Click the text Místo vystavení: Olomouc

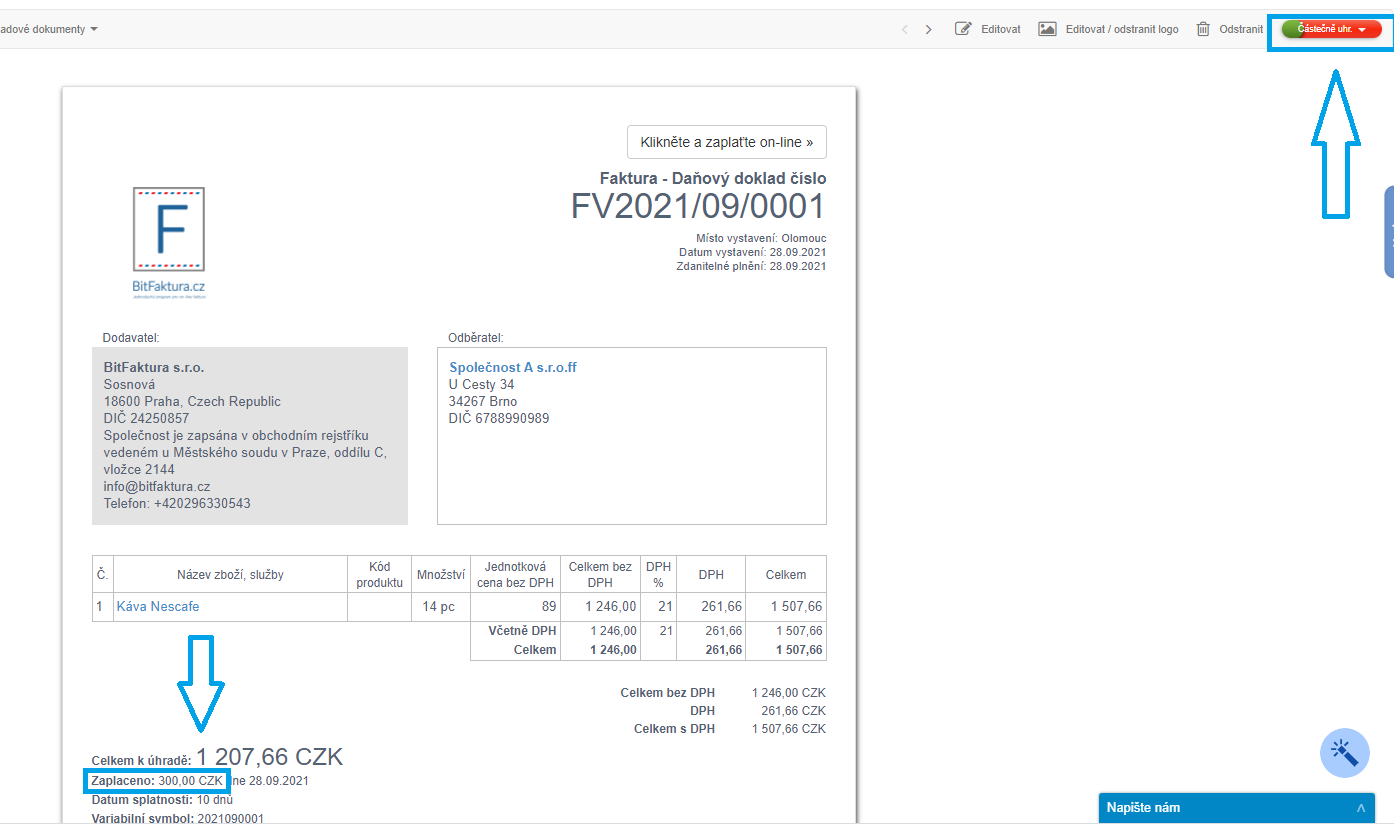tap(761, 238)
